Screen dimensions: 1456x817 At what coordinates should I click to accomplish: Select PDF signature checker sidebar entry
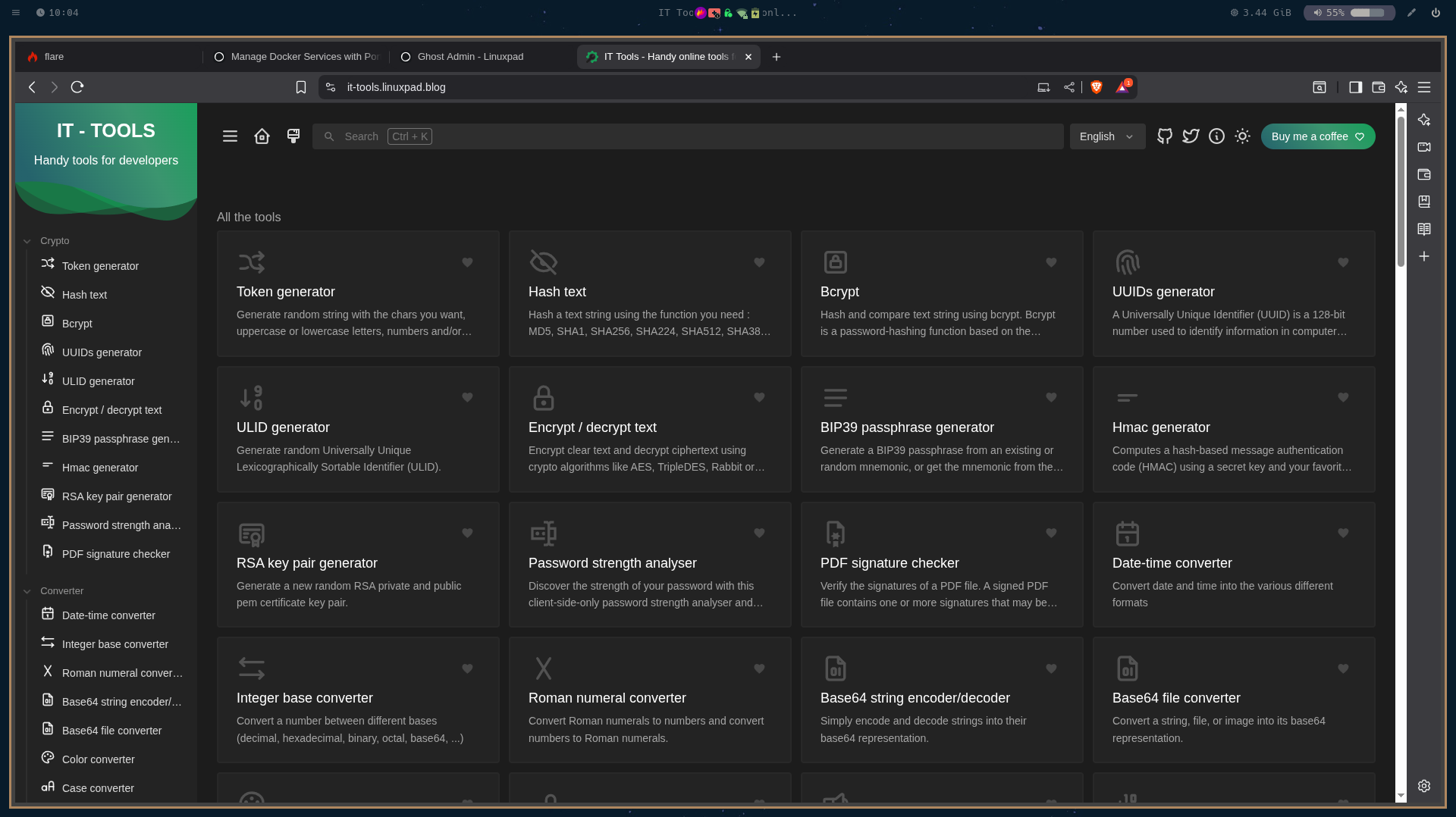115,554
